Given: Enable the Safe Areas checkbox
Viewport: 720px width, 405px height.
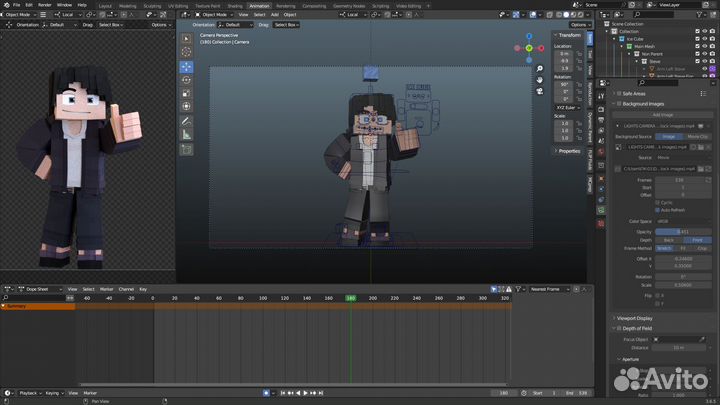Looking at the screenshot, I should pyautogui.click(x=619, y=94).
